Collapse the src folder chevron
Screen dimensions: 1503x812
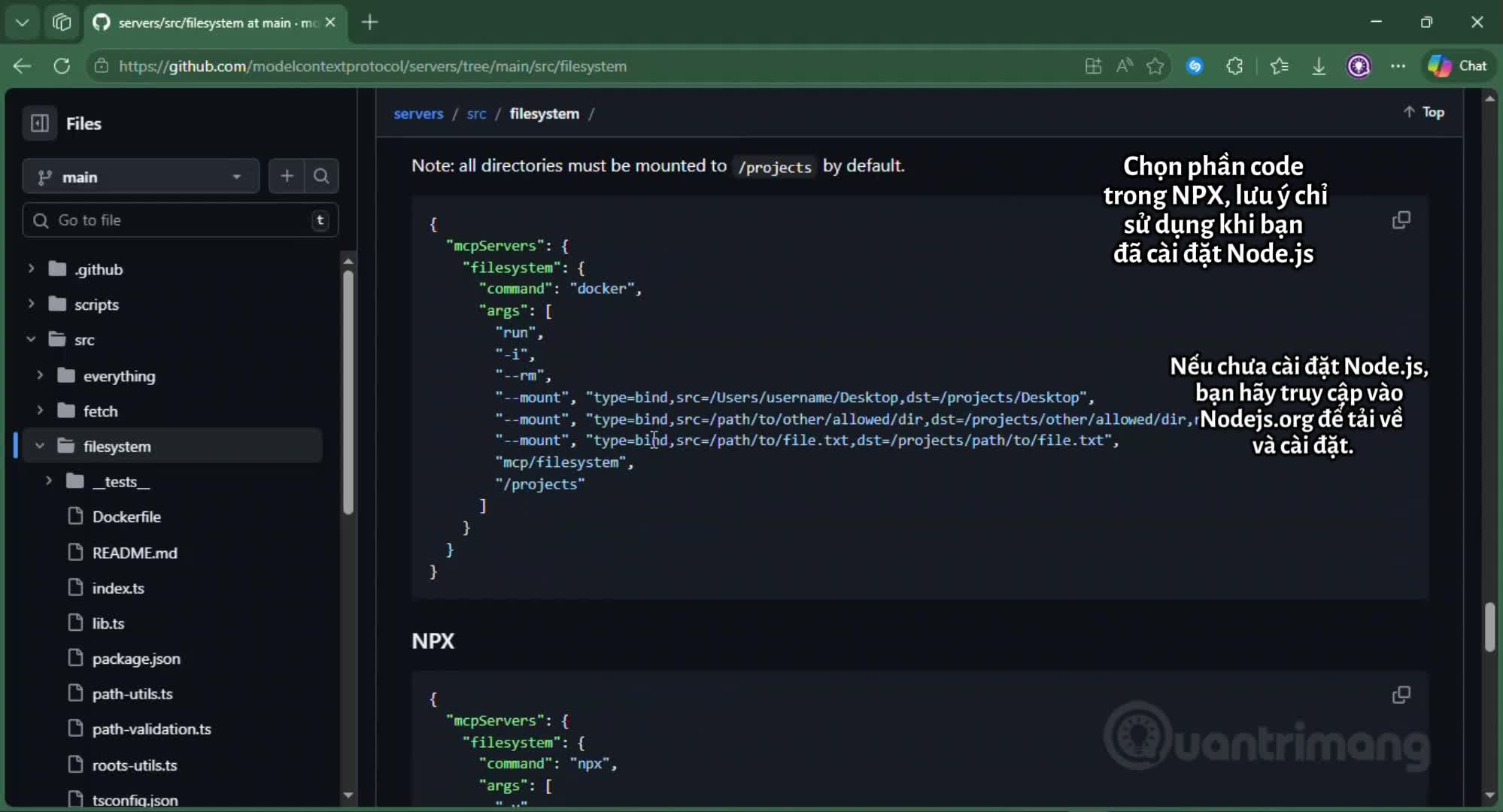click(31, 339)
